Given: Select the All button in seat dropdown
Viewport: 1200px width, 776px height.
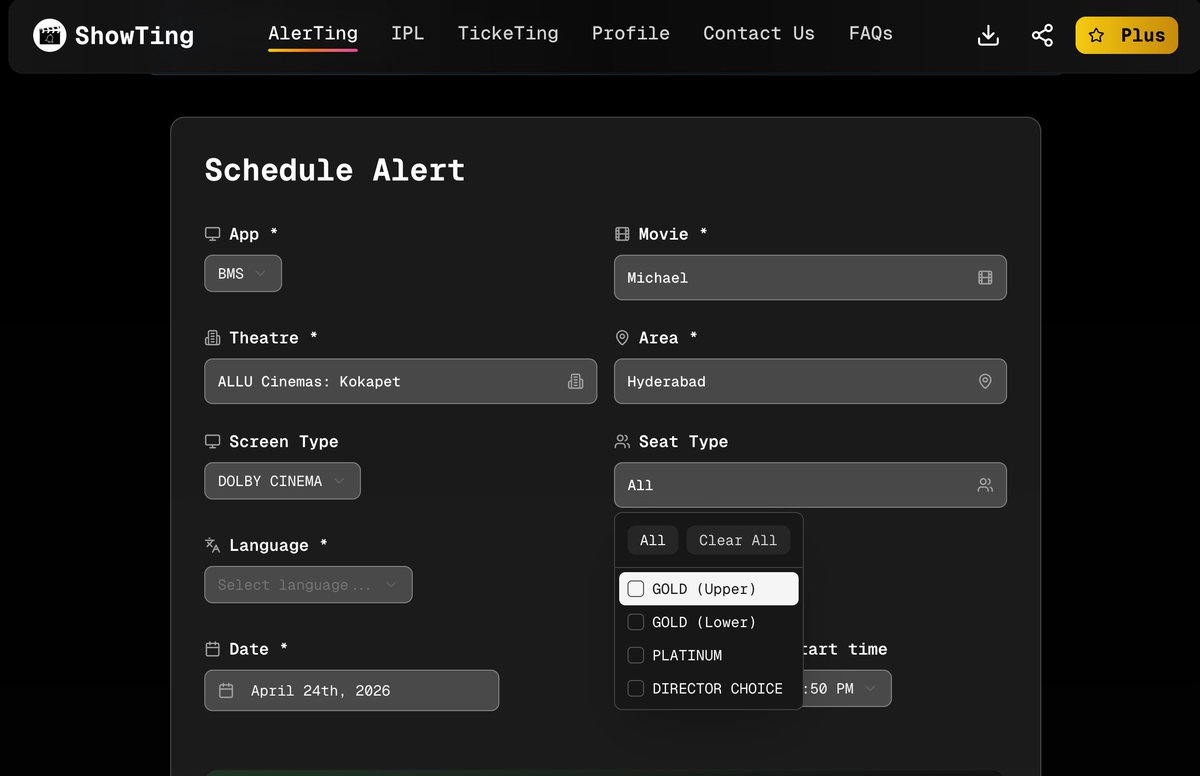Looking at the screenshot, I should (653, 540).
